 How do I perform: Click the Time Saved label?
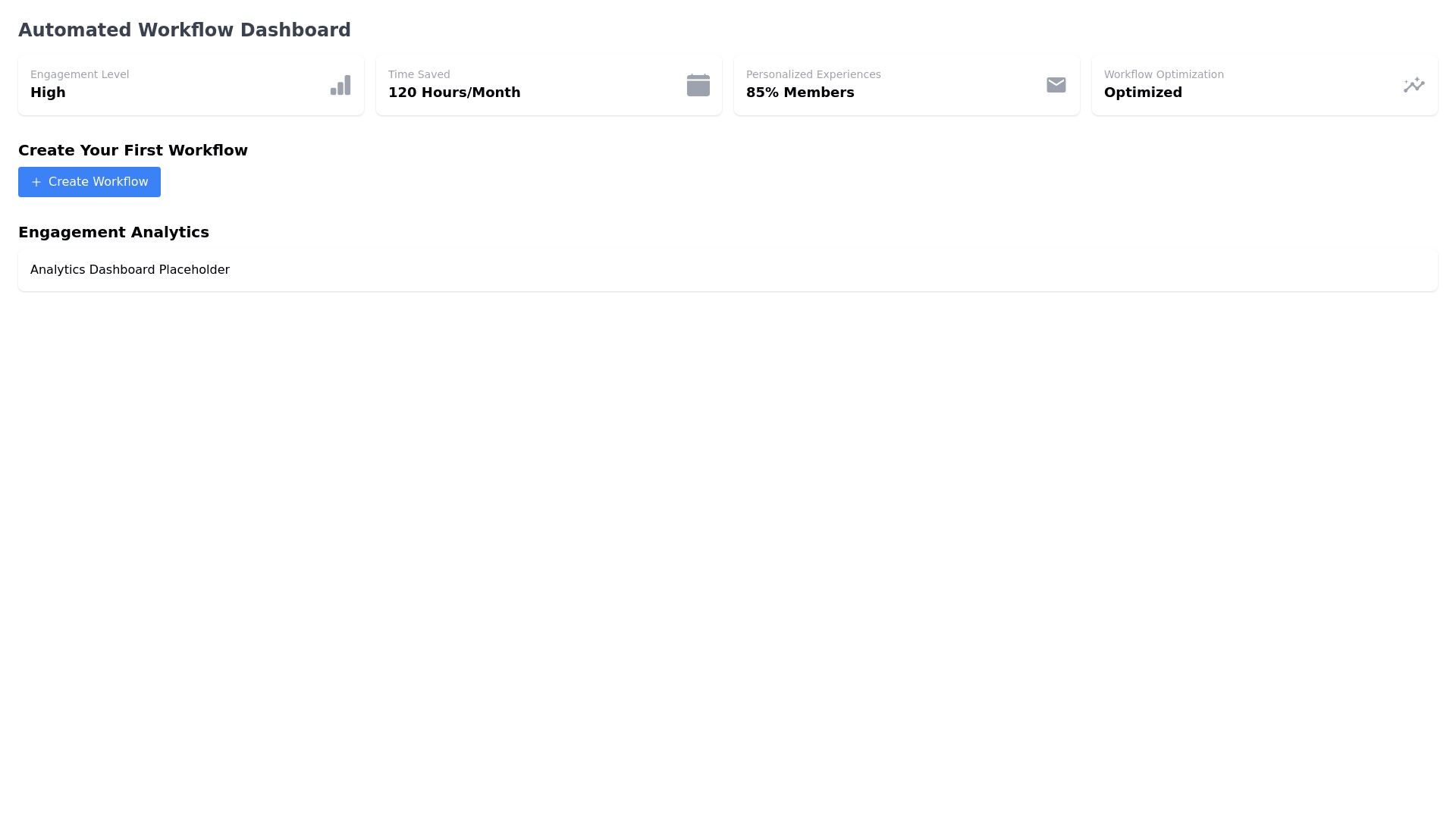[419, 74]
